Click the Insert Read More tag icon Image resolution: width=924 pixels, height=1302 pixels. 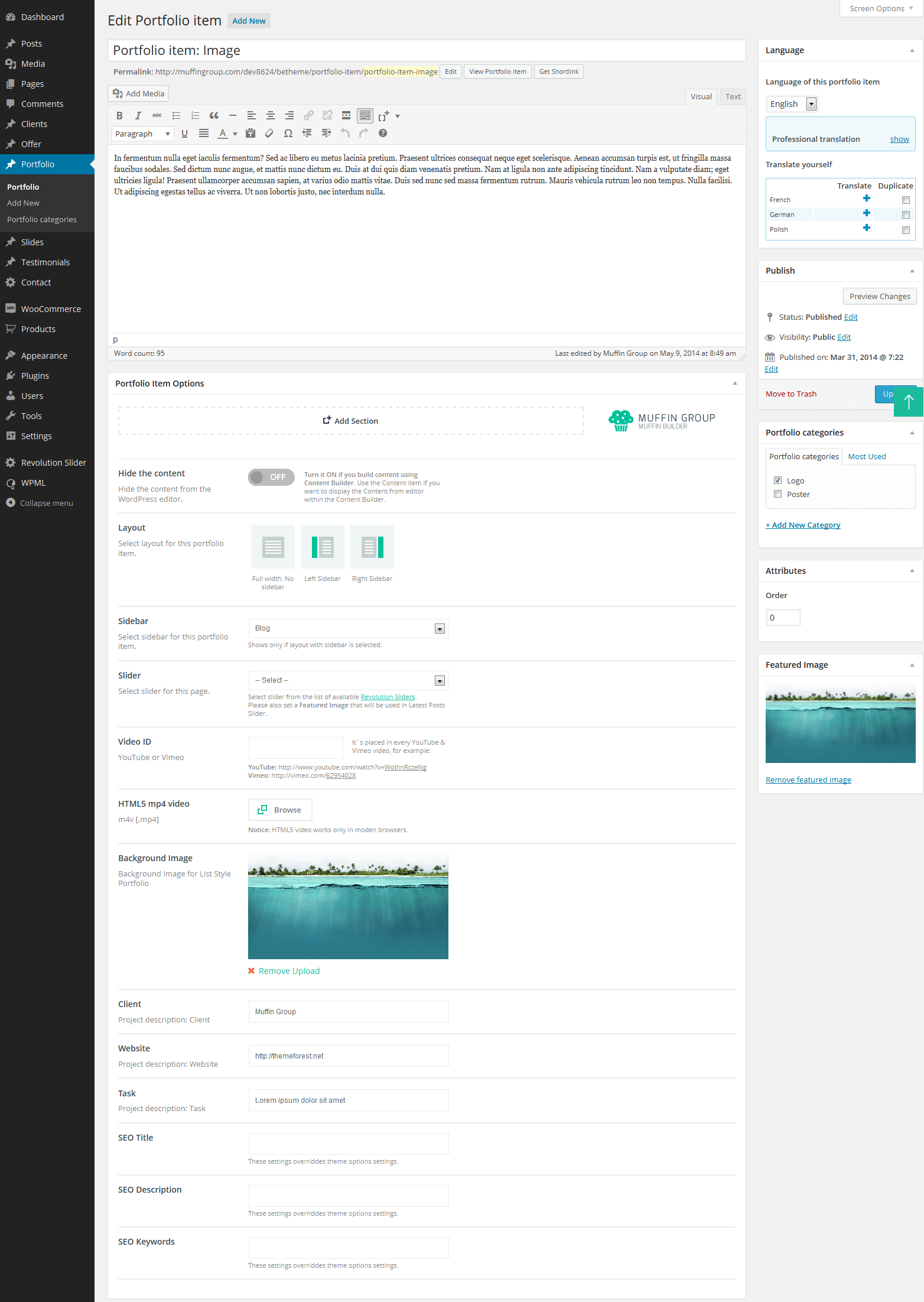(x=346, y=116)
